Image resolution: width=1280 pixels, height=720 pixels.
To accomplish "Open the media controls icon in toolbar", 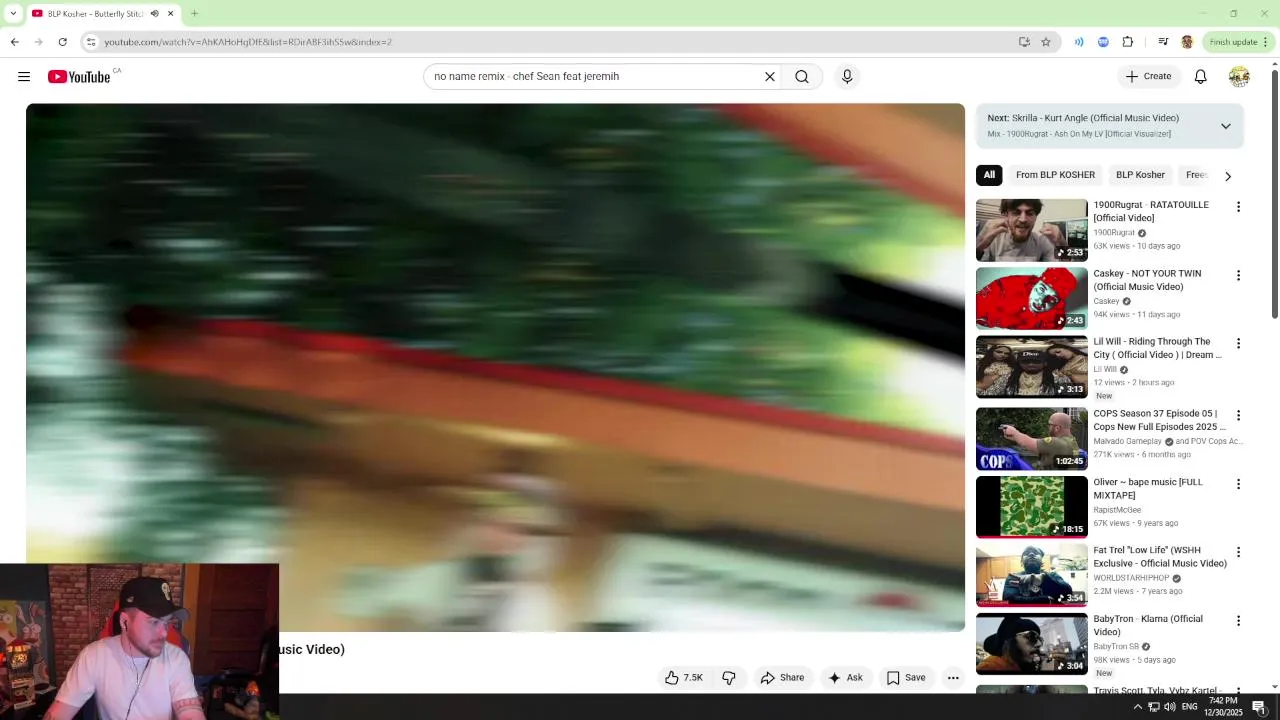I will pos(1163,42).
